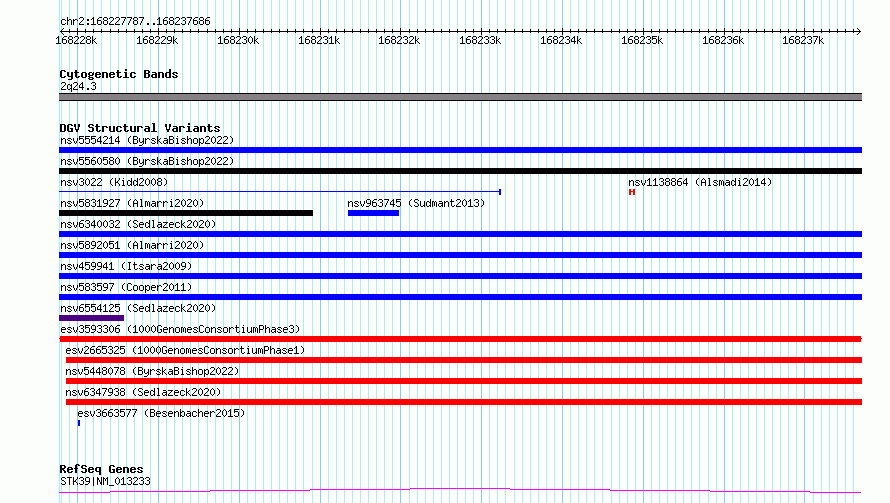The width and height of the screenshot is (890, 503).
Task: Click the nsv3022 (Kidd2008) label
Action: click(x=114, y=182)
